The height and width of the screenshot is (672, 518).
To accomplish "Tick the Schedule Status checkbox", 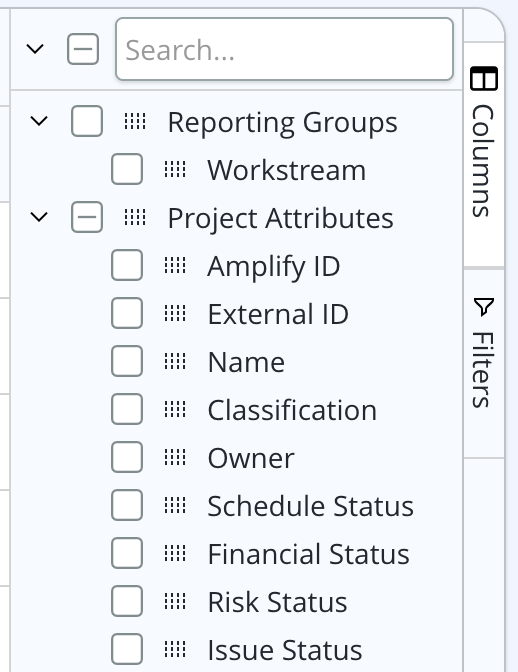I will point(127,505).
